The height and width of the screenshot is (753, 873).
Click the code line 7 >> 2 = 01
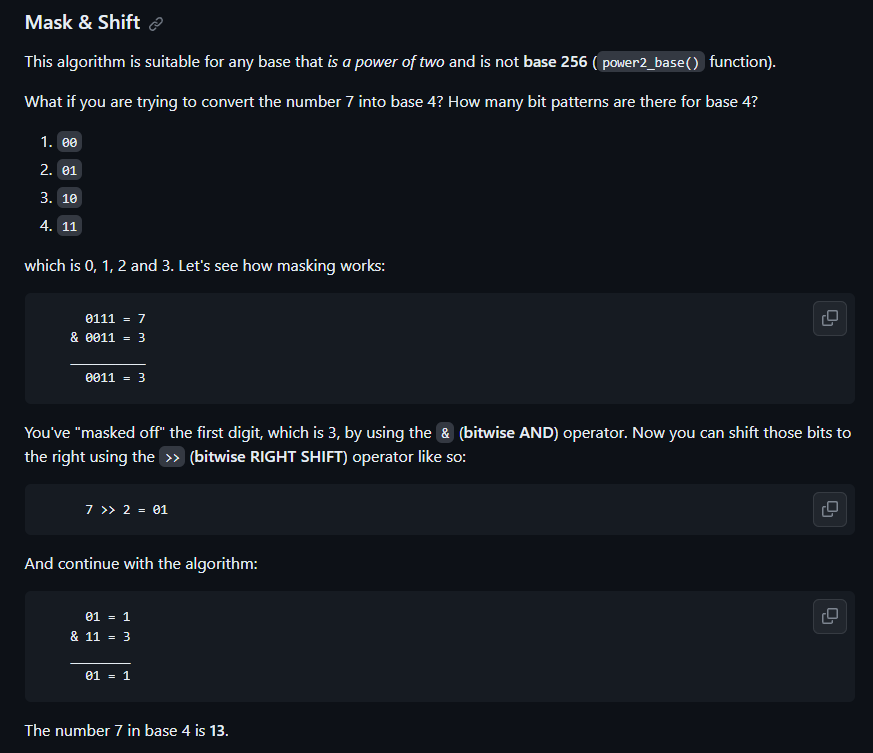click(126, 510)
